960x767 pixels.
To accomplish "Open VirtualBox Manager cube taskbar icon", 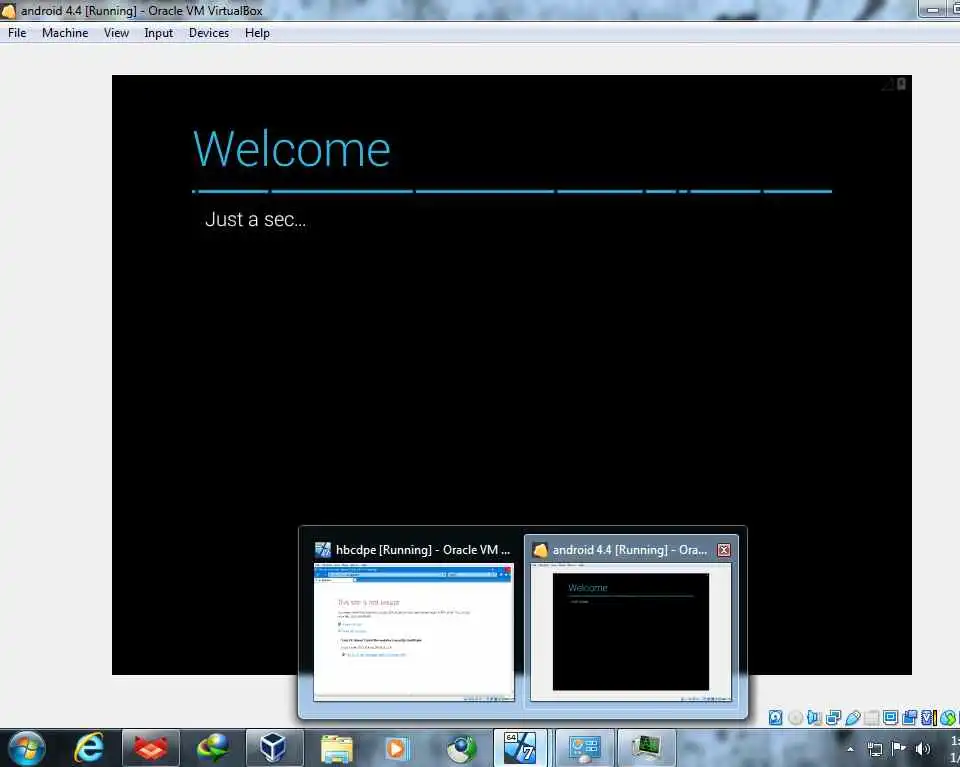I will (274, 748).
